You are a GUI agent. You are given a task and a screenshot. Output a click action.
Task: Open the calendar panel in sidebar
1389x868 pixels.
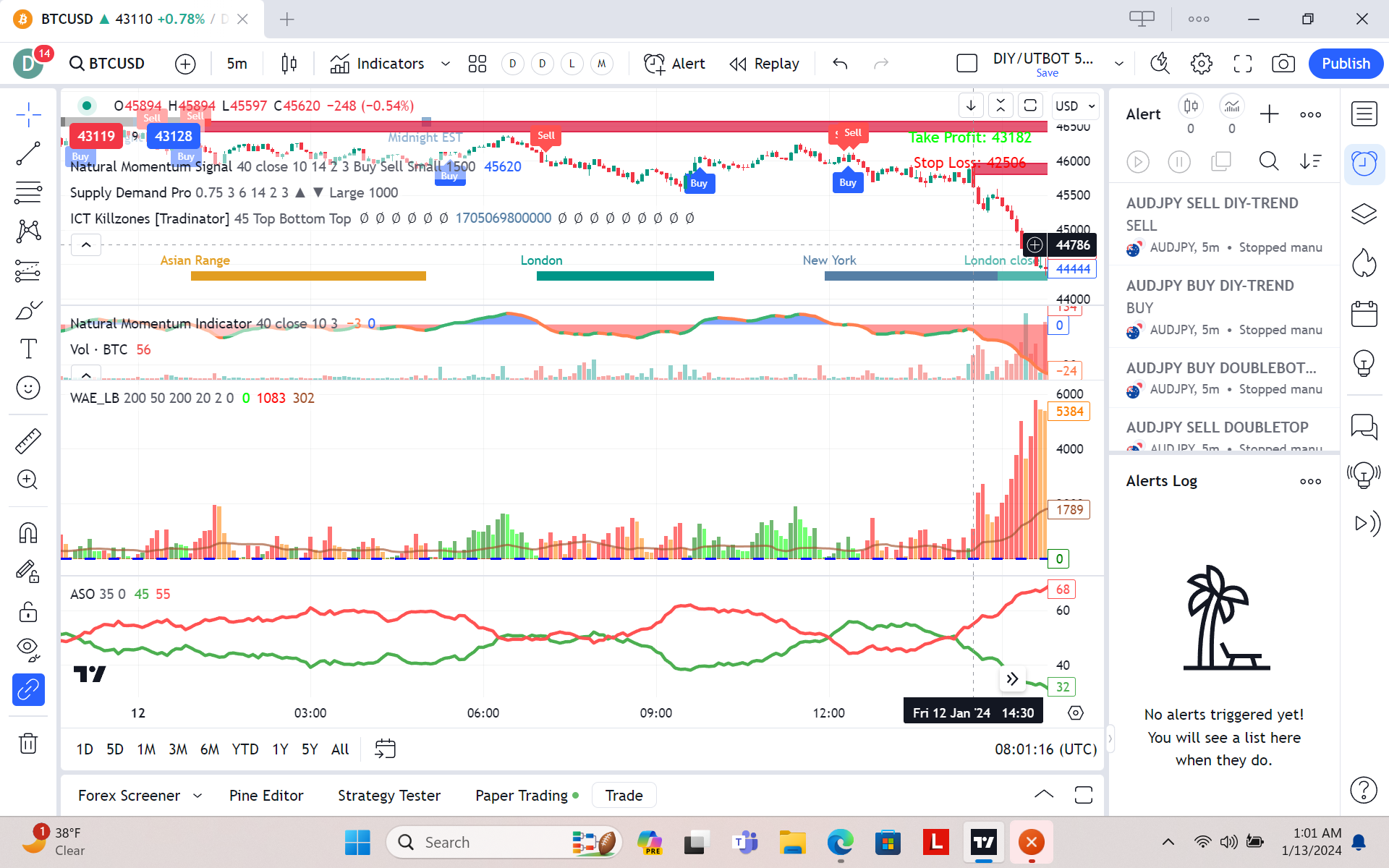(x=1364, y=314)
